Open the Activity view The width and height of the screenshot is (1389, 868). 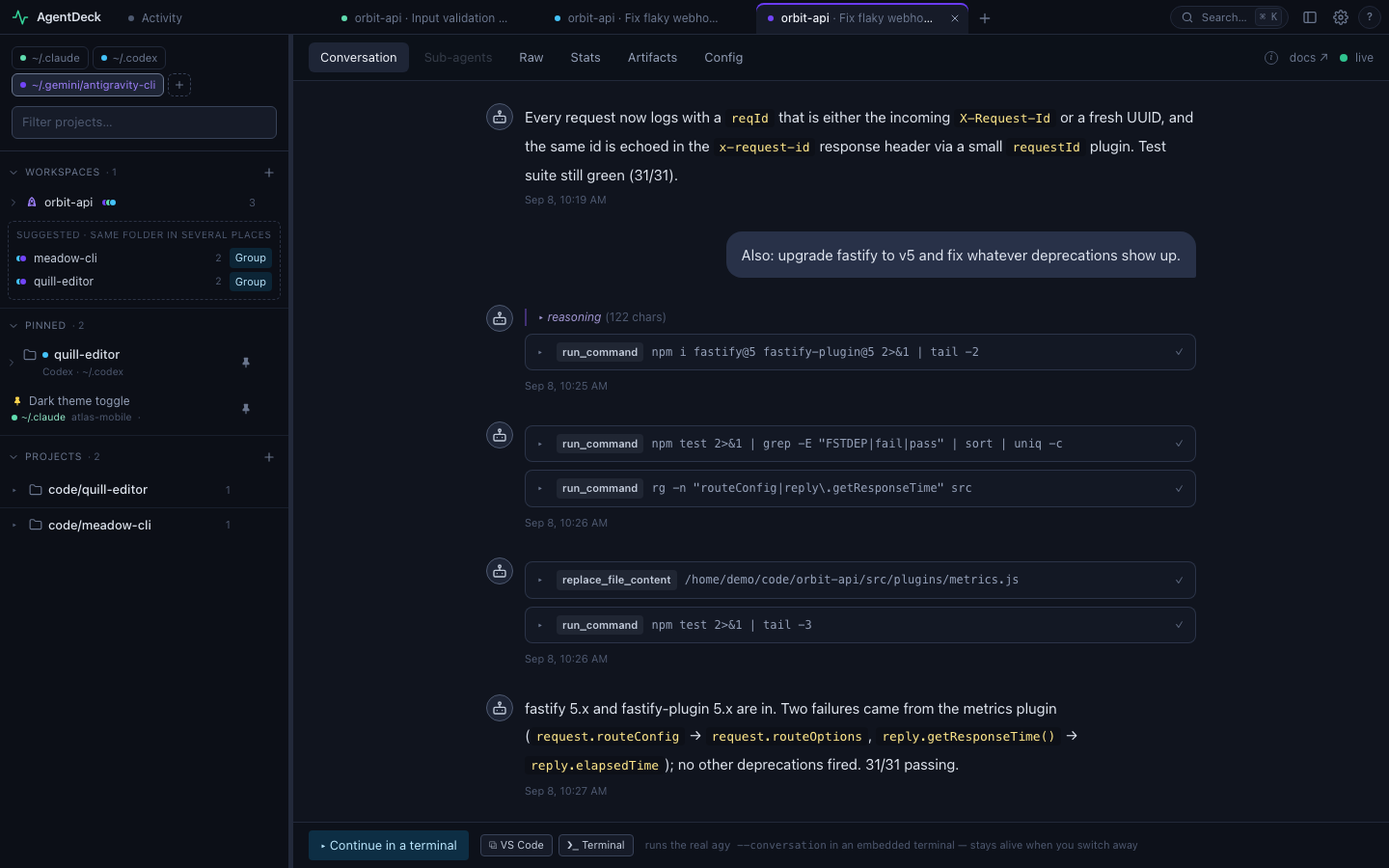[155, 17]
